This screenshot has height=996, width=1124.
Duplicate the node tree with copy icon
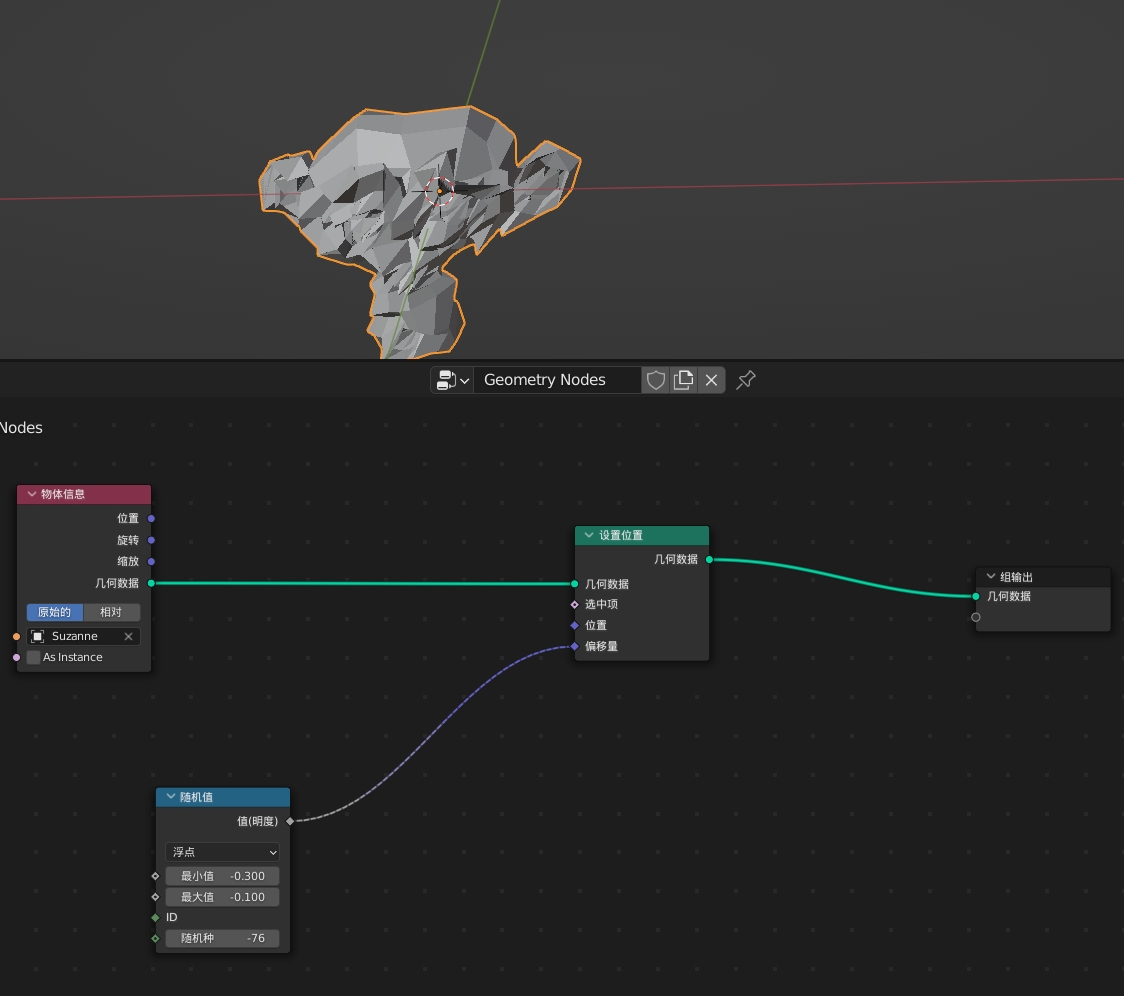[x=683, y=380]
